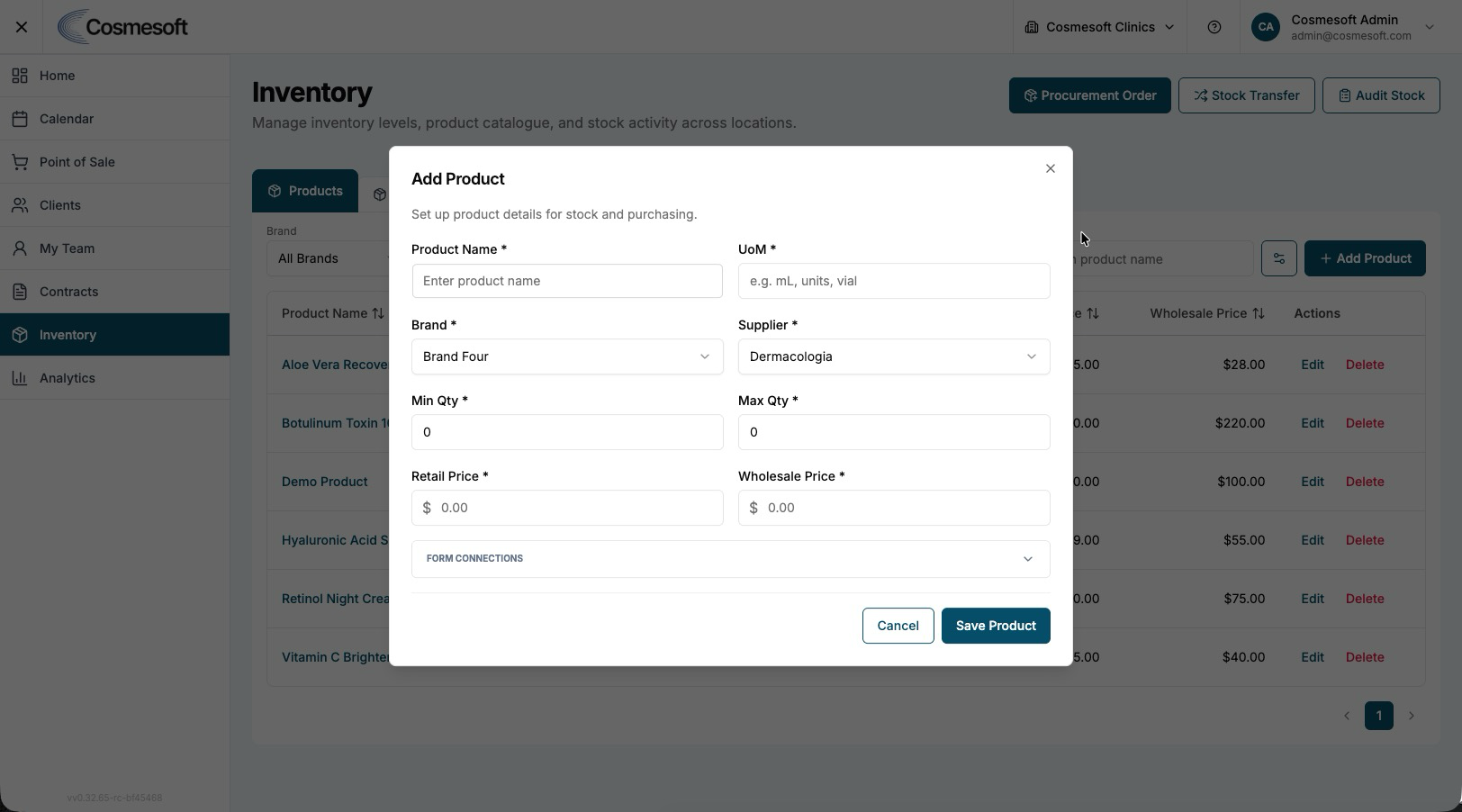The width and height of the screenshot is (1462, 812).
Task: Go to the previous page arrow
Action: tap(1347, 716)
